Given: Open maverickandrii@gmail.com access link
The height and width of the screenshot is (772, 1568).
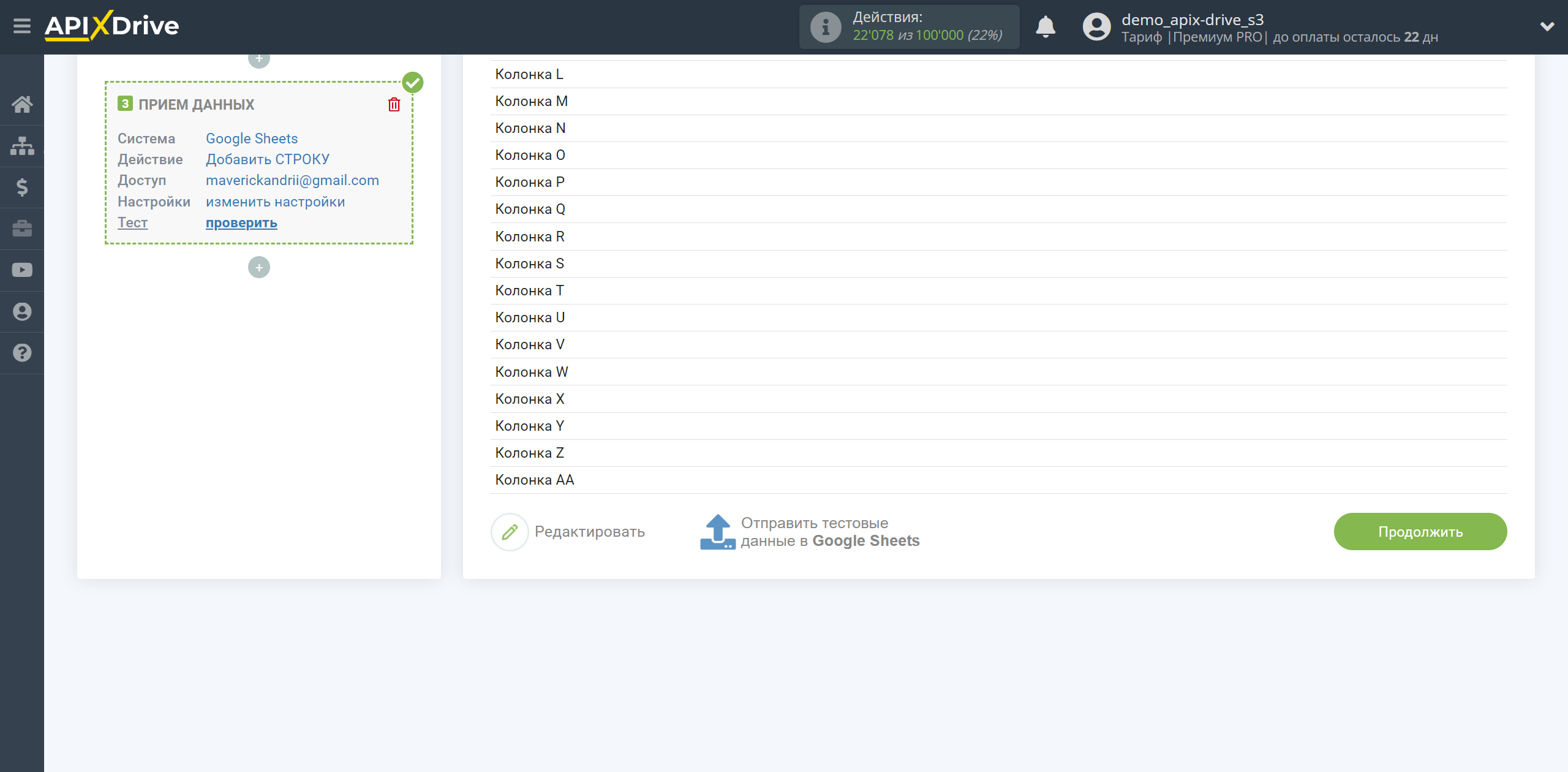Looking at the screenshot, I should (x=292, y=180).
